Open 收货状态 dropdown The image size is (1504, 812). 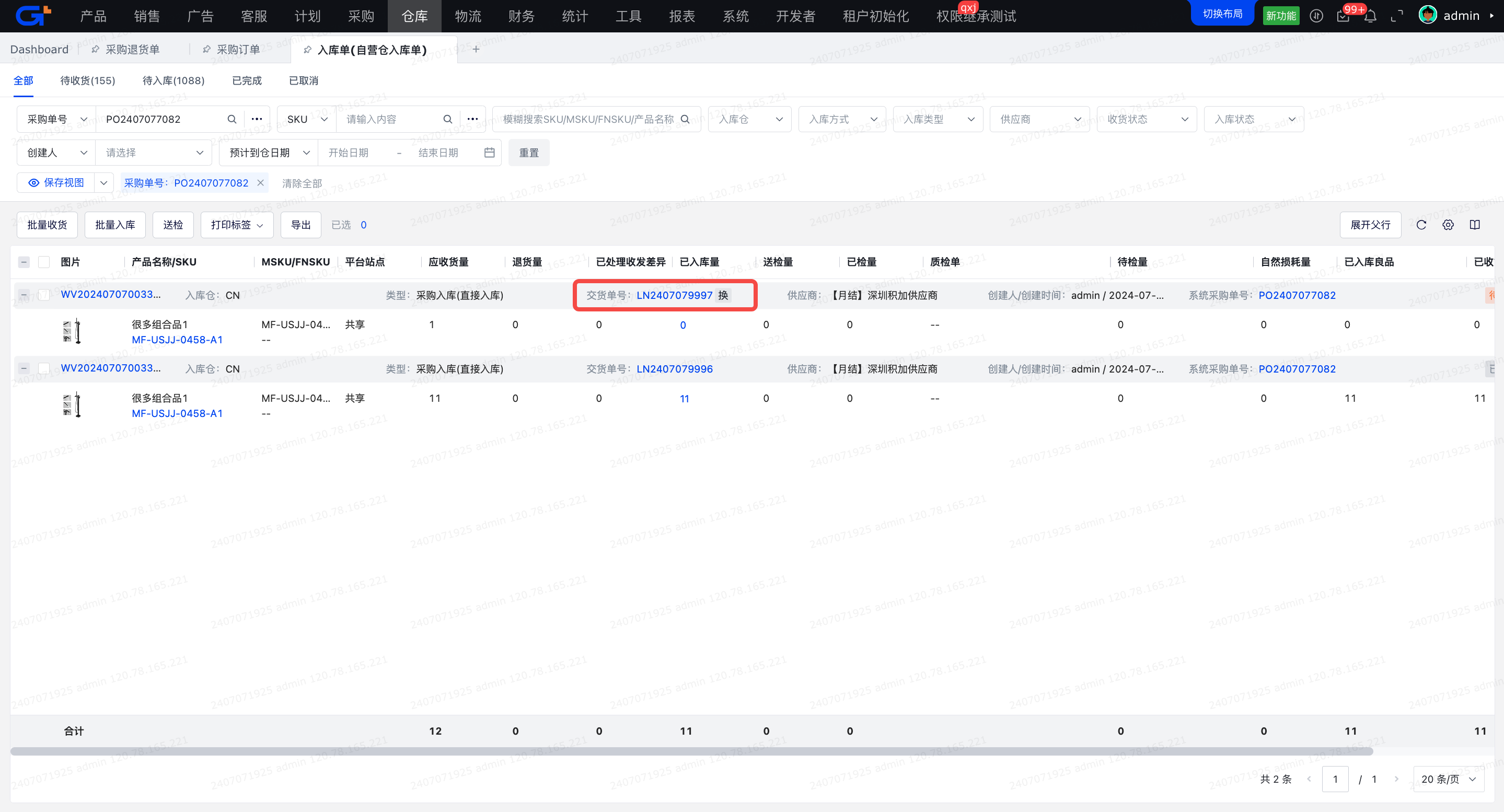point(1147,119)
